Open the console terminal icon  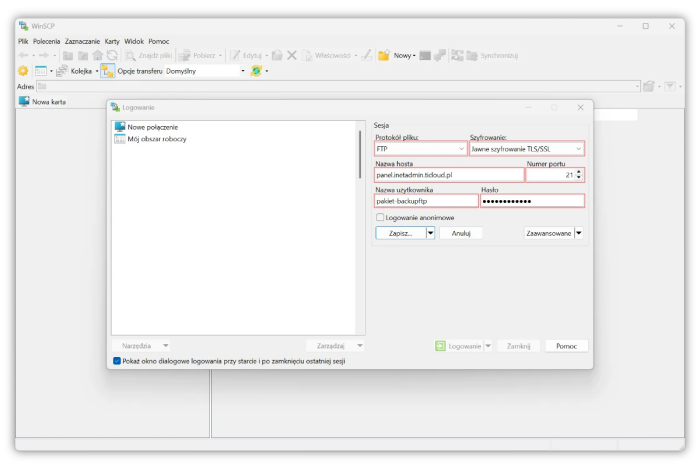(x=425, y=55)
